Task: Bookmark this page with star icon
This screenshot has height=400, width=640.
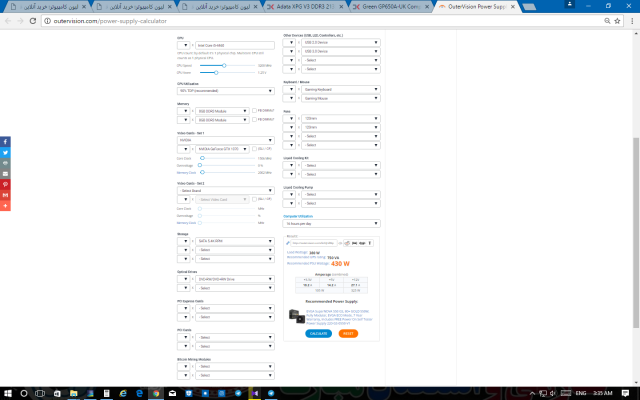Action: (x=617, y=21)
